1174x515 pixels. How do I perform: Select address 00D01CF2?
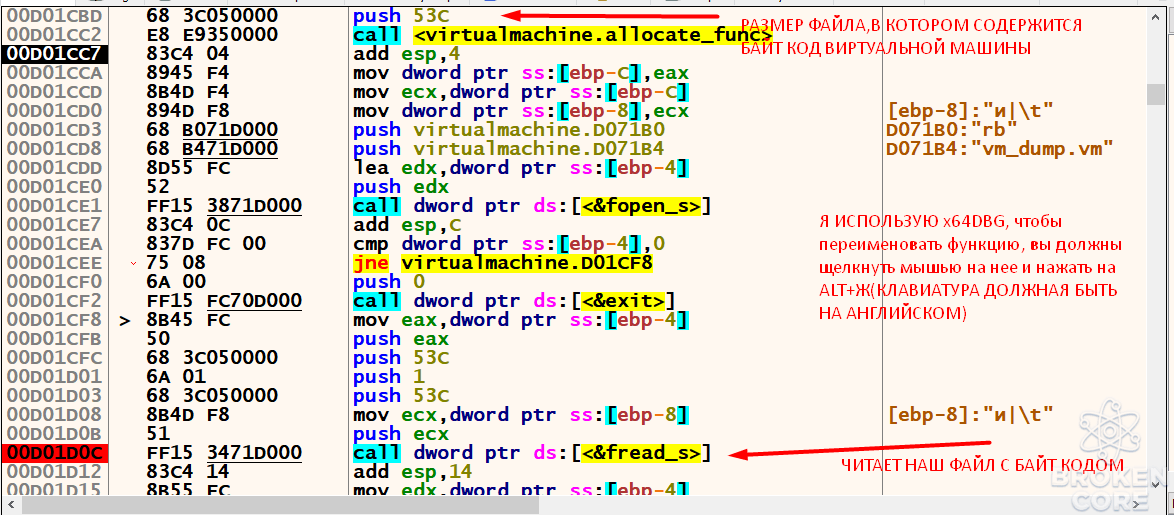55,301
